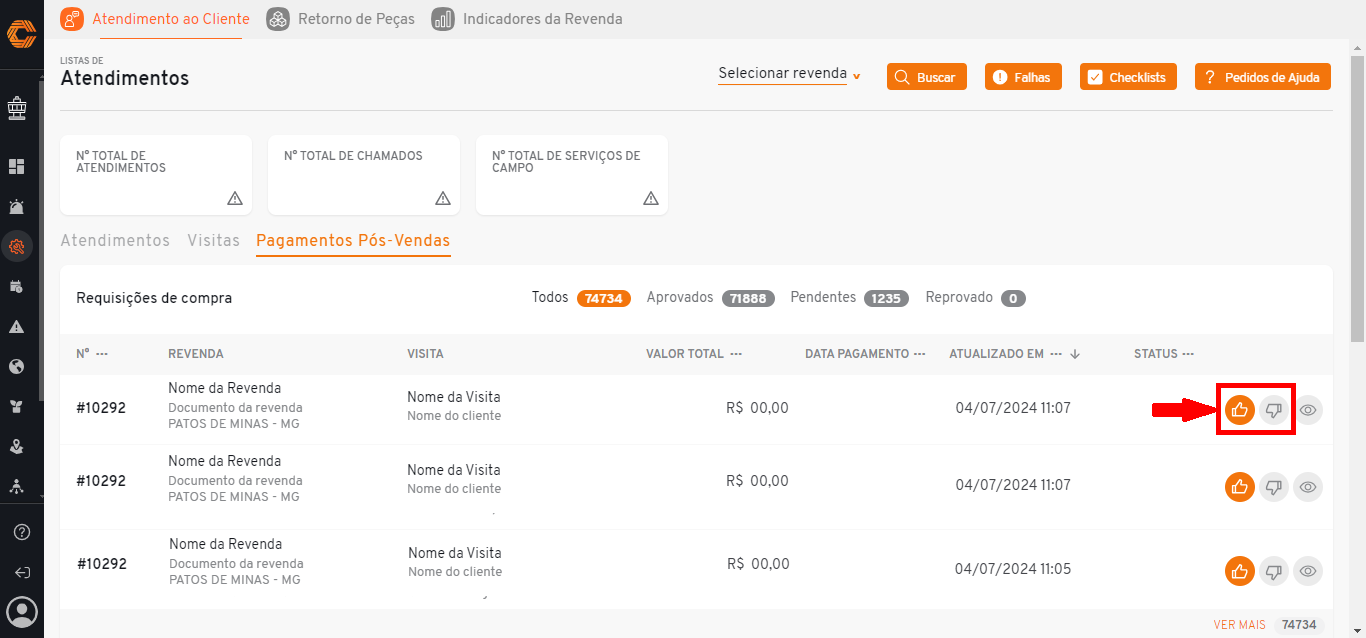Click the date 04/07/2024 11:05
The image size is (1366, 638).
(x=1013, y=569)
